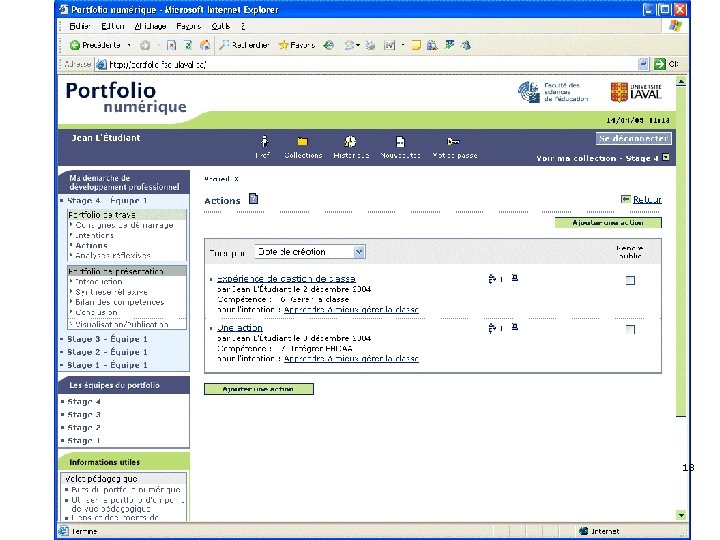Open Intentions in Portfolio de travail
Viewport: 720px width, 540px height.
click(x=94, y=235)
